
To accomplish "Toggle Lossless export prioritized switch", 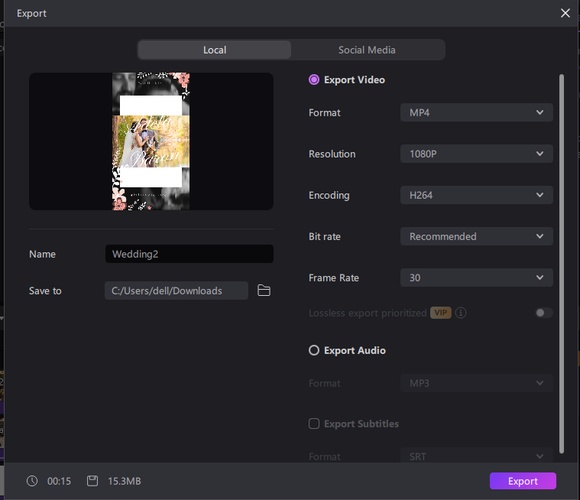I will [x=543, y=313].
